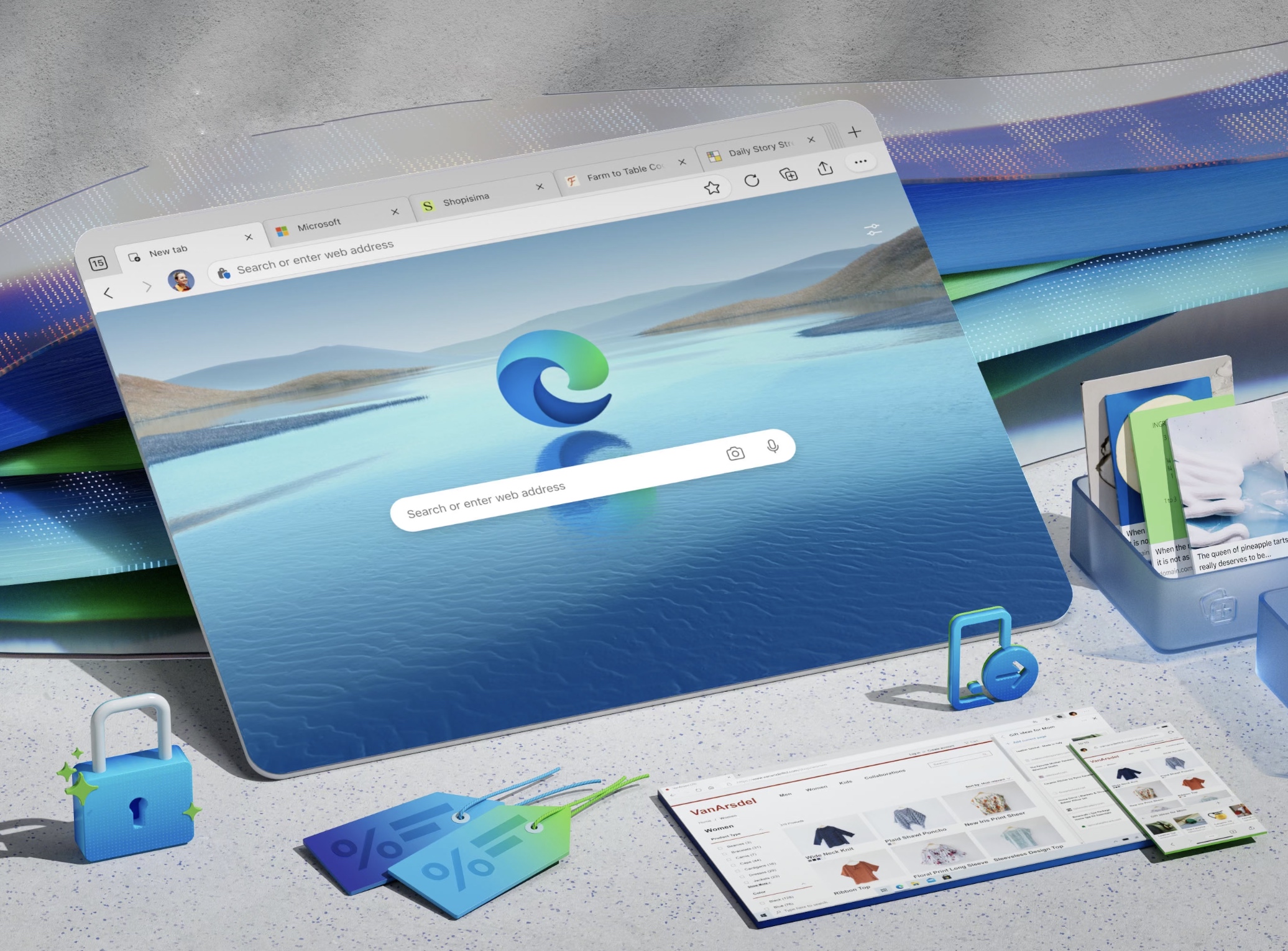Select the camera search icon
The width and height of the screenshot is (1288, 951).
click(x=736, y=453)
